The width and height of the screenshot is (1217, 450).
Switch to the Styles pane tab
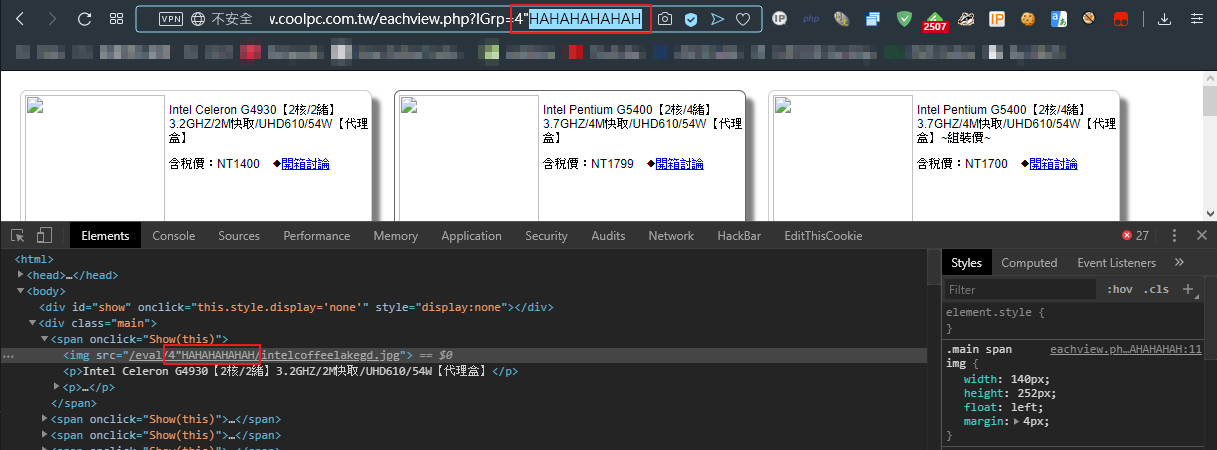tap(966, 263)
